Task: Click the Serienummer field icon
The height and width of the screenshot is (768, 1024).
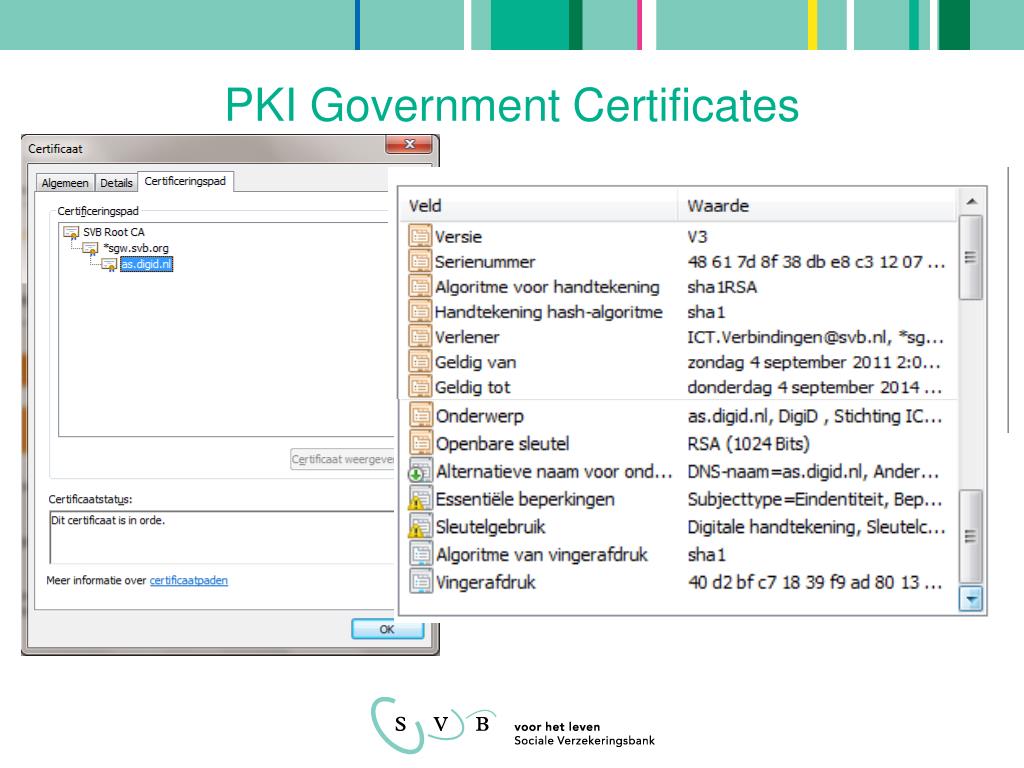Action: point(420,261)
